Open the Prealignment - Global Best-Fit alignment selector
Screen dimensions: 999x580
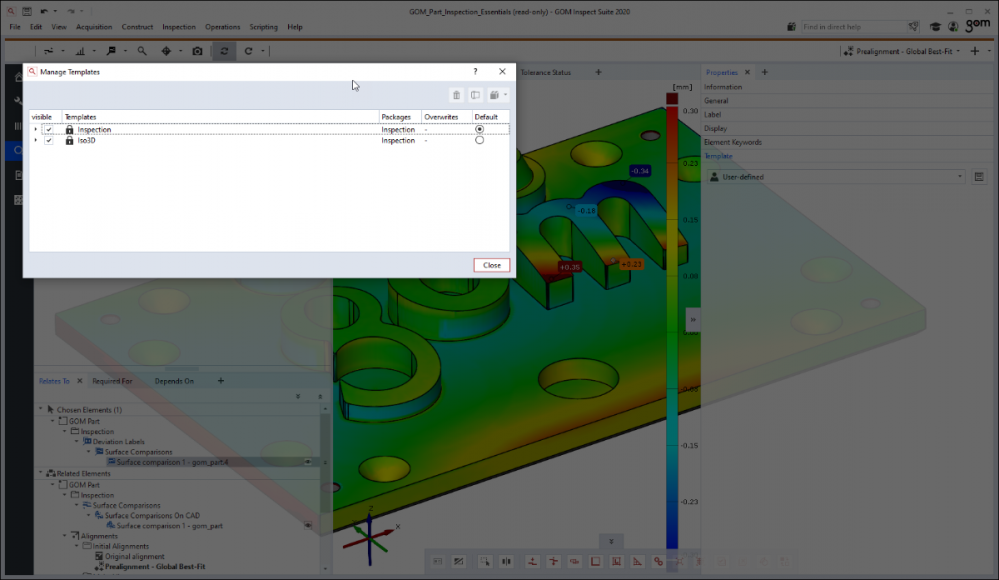[905, 51]
